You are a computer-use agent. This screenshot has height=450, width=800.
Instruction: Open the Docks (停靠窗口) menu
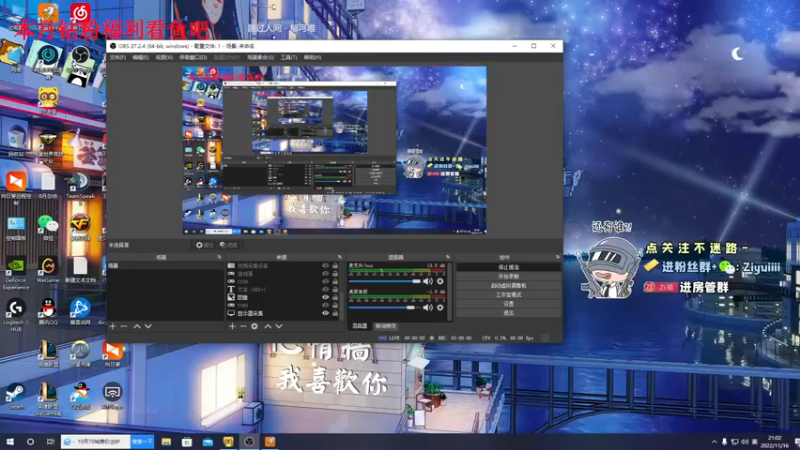click(x=193, y=58)
